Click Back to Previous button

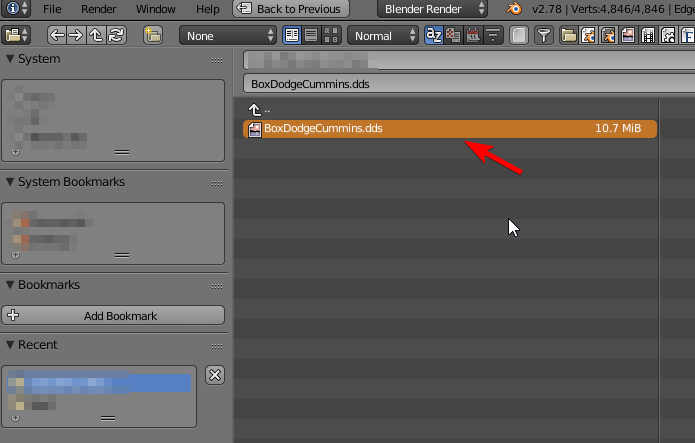tap(291, 9)
